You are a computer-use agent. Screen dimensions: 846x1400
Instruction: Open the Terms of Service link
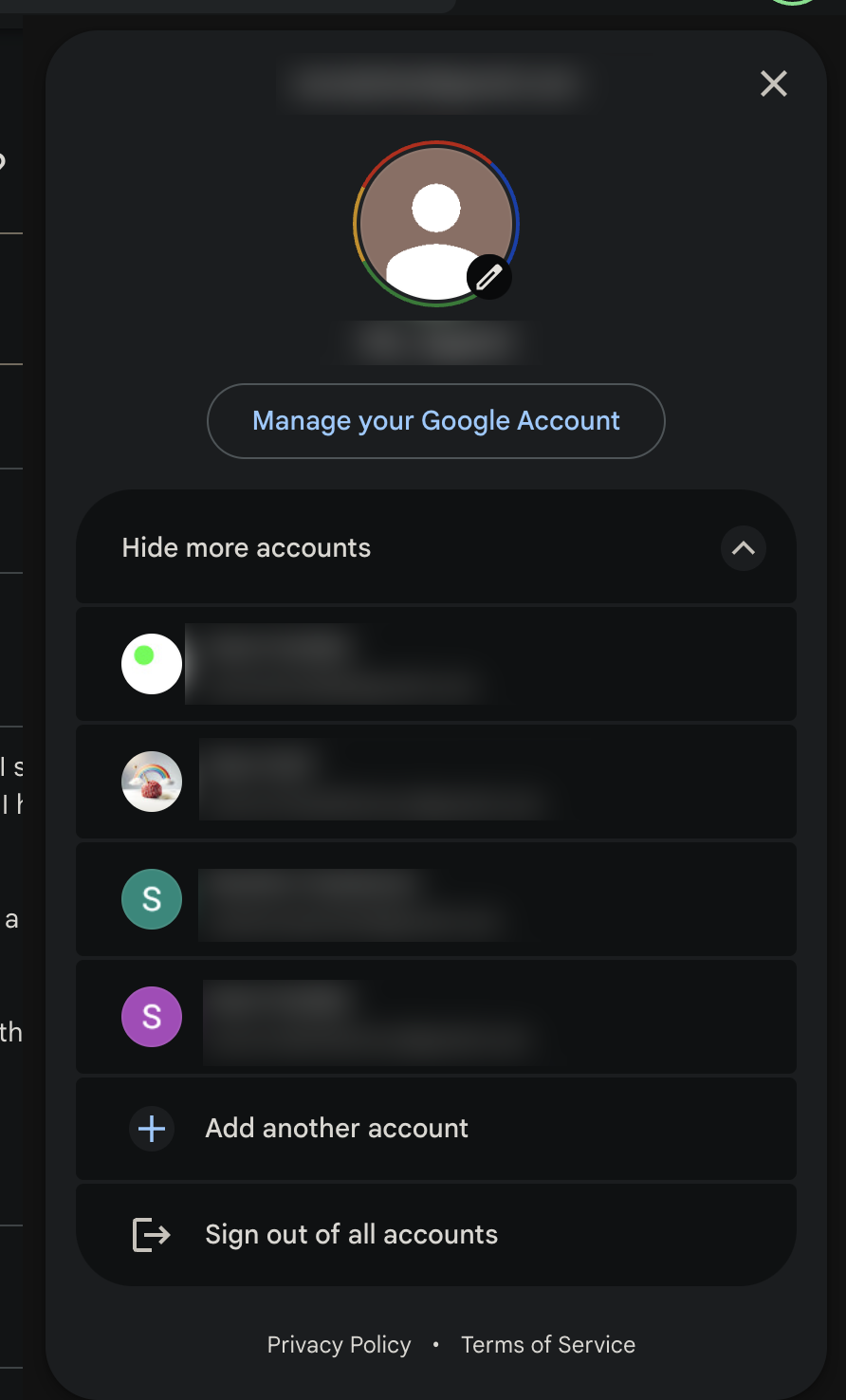(x=548, y=1345)
